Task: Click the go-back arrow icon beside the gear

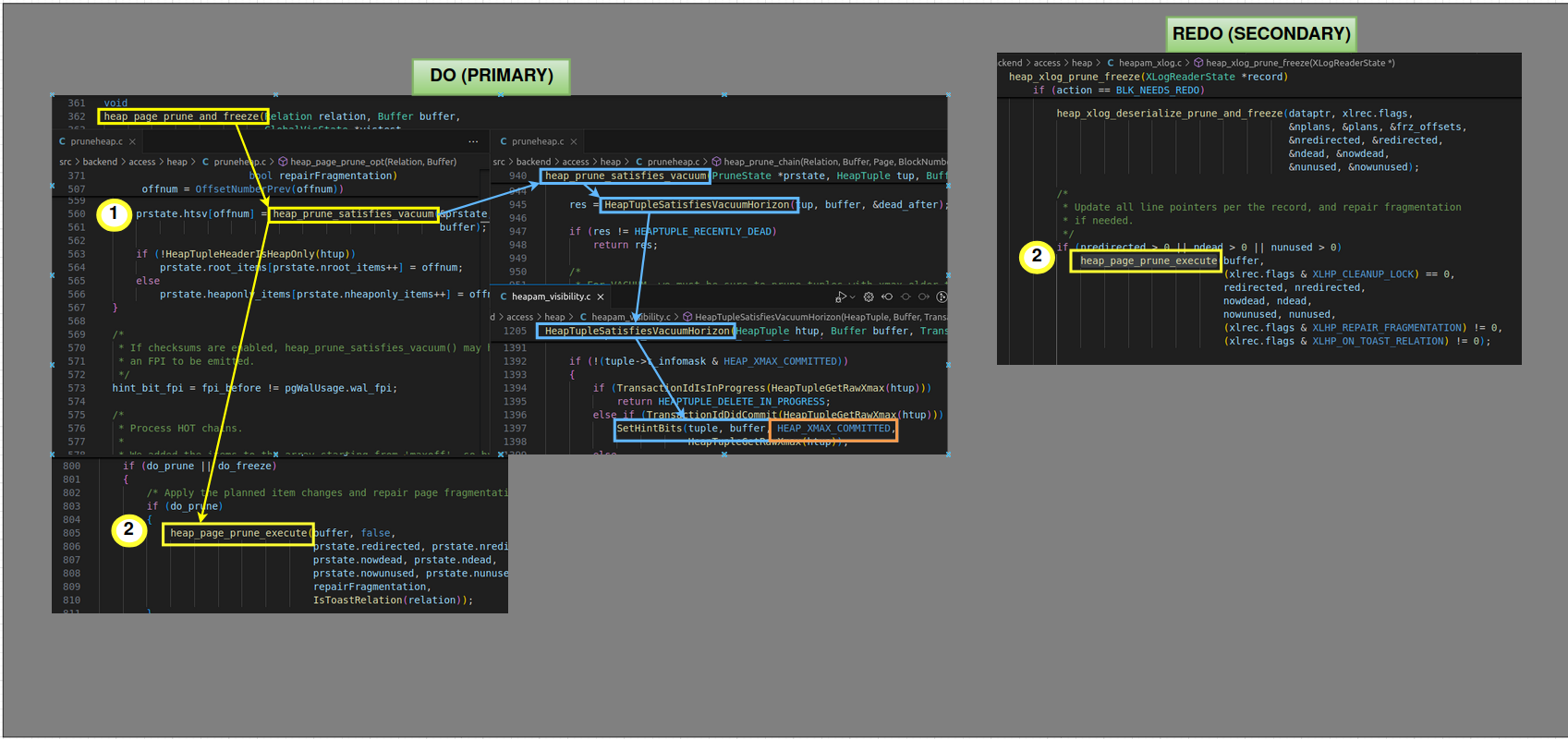Action: (887, 297)
